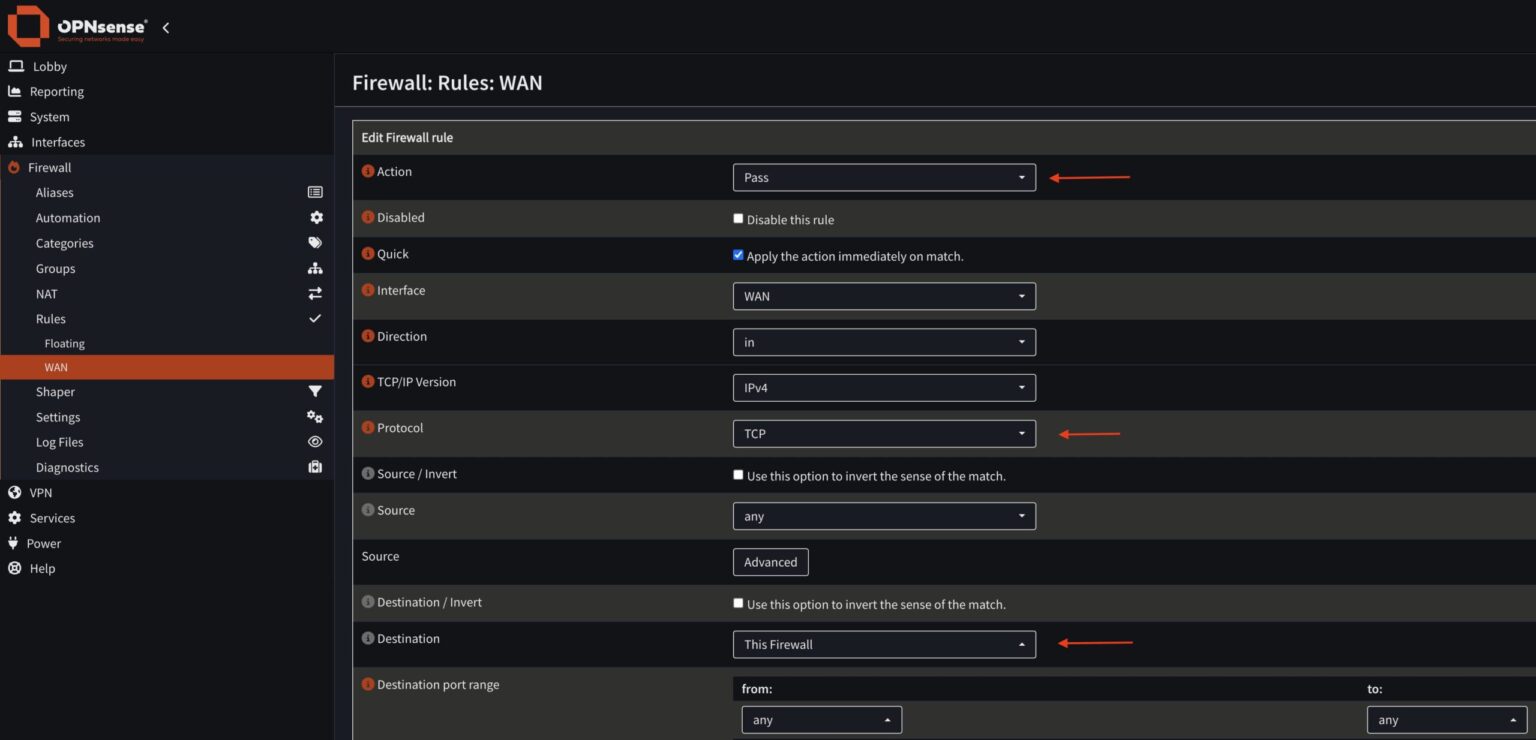Click the Aliases list icon
The image size is (1536, 740).
(x=315, y=192)
